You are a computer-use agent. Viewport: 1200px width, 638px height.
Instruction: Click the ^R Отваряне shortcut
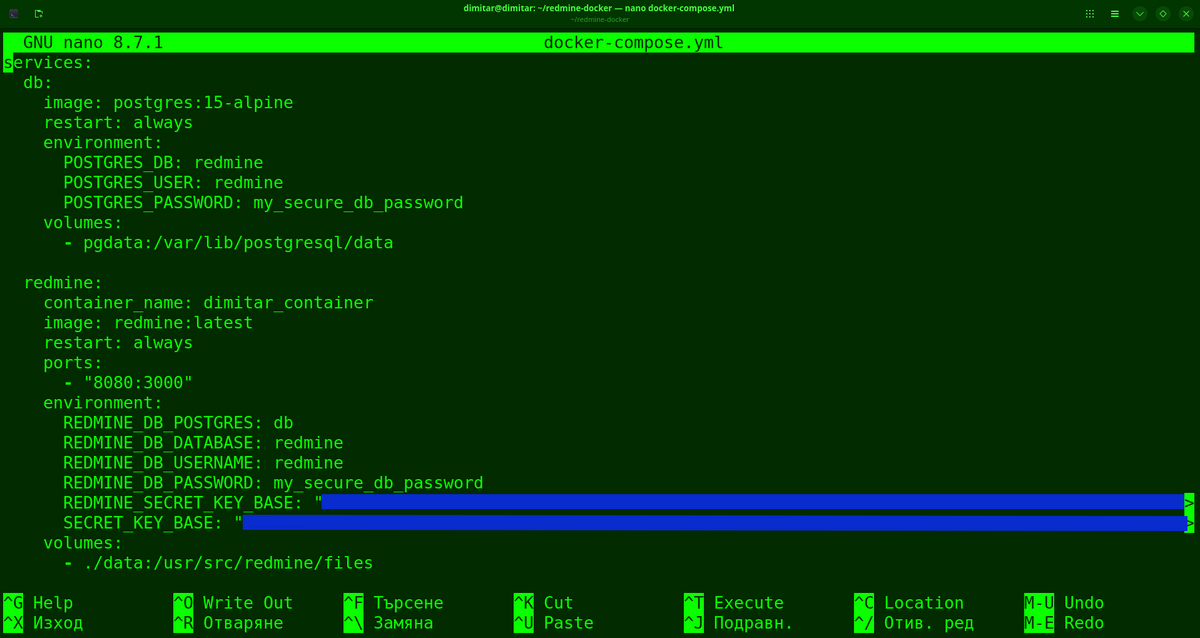[x=229, y=623]
